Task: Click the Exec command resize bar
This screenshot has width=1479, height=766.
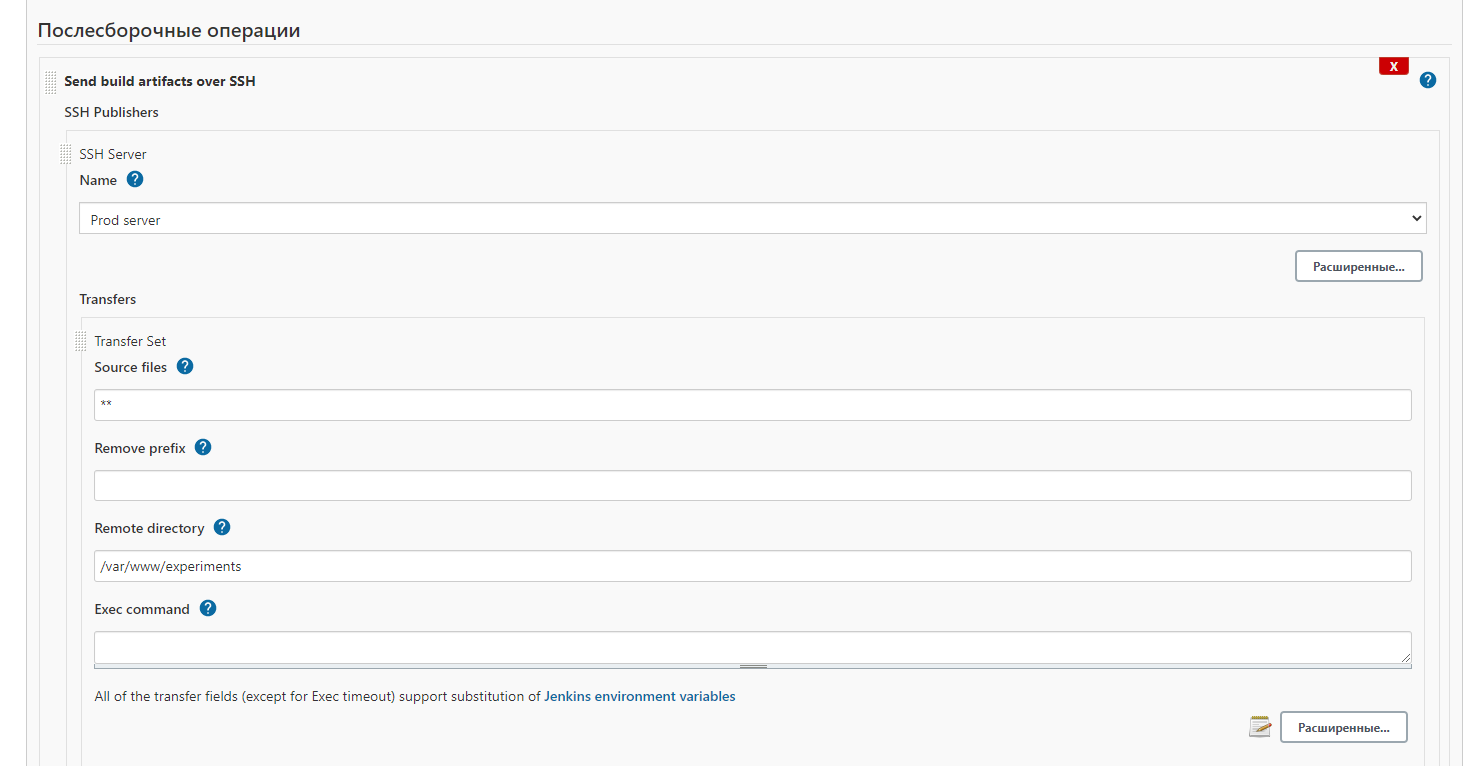Action: [x=752, y=666]
